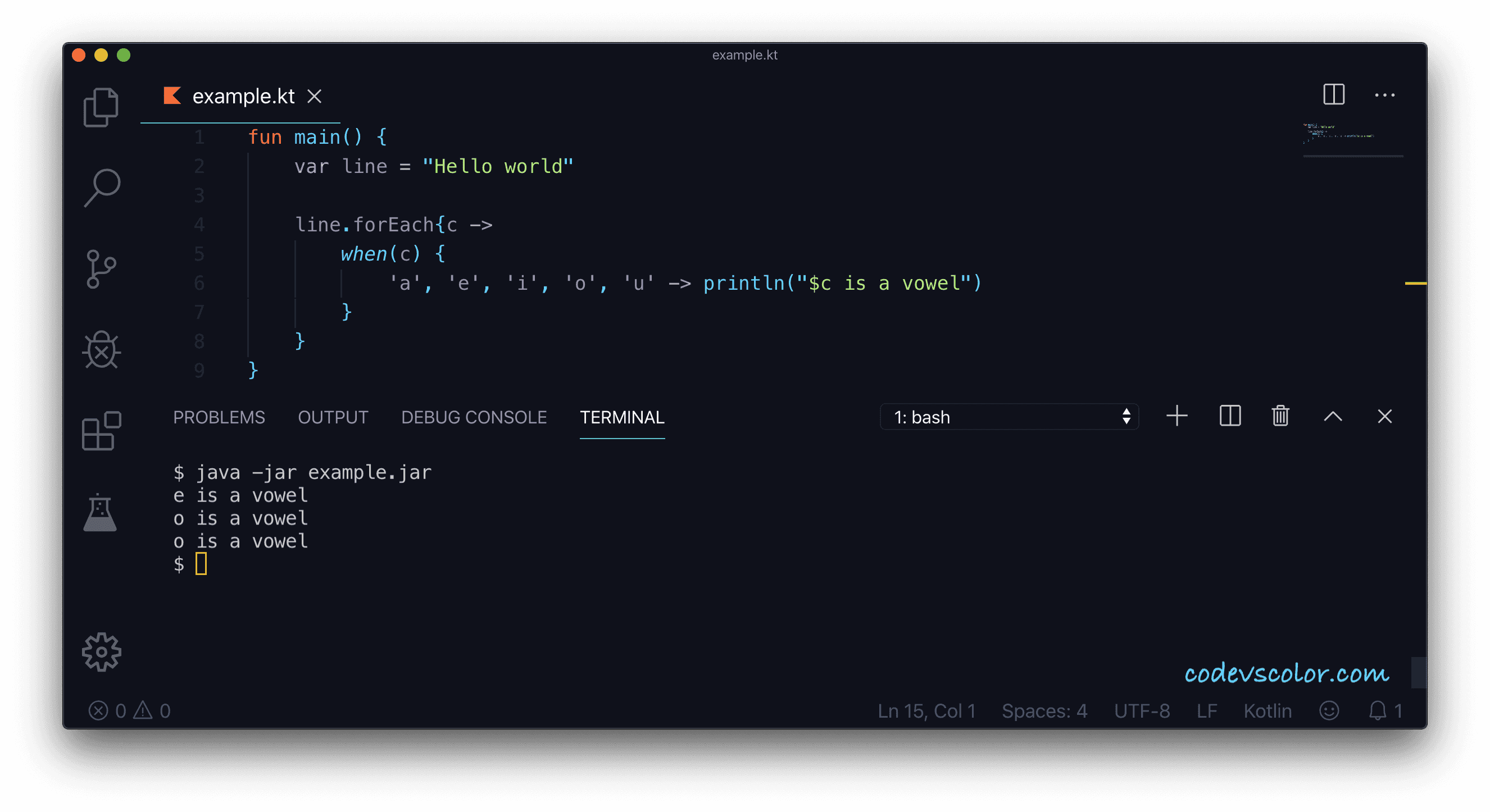
Task: Click the fun keyword on line 1
Action: [265, 137]
